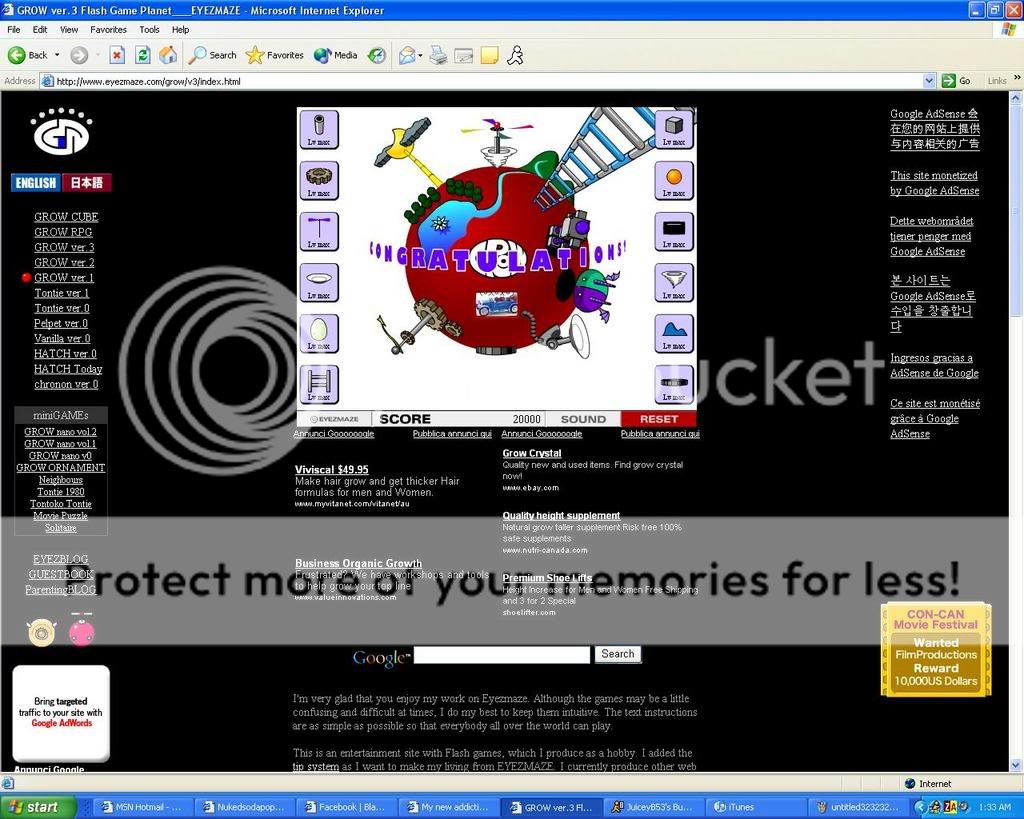Screen dimensions: 1024x819
Task: Refresh the page with green arrows icon
Action: [142, 56]
